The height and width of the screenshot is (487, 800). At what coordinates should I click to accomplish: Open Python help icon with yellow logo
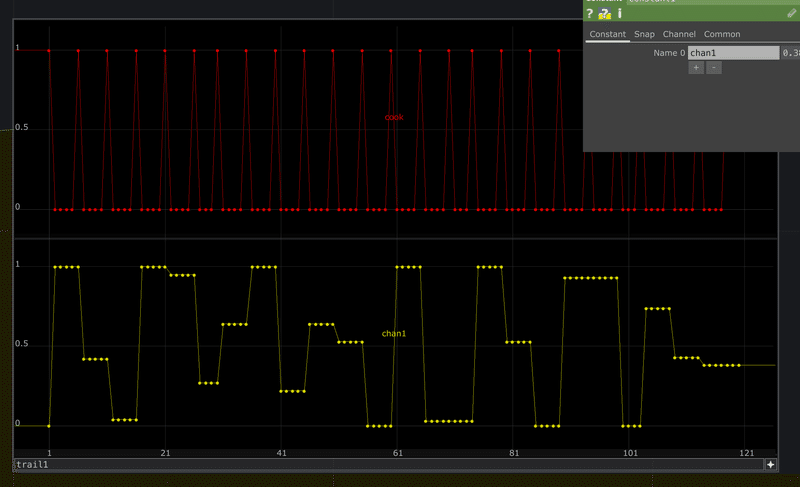(605, 13)
